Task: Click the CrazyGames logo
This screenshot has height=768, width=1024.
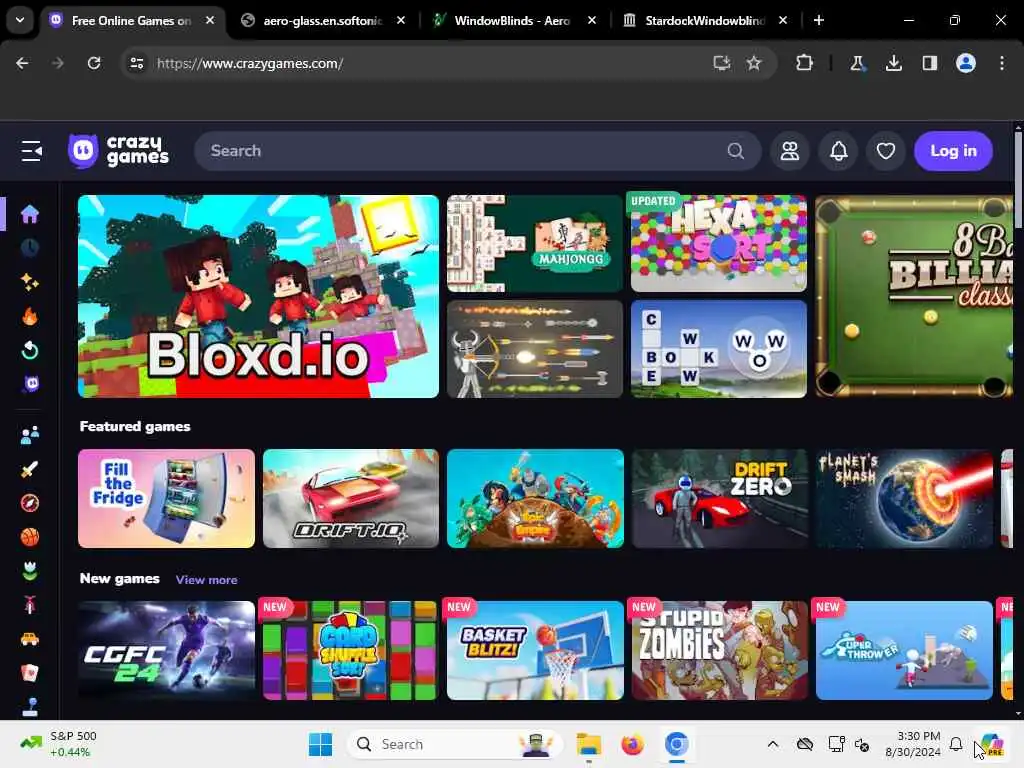Action: (x=118, y=151)
